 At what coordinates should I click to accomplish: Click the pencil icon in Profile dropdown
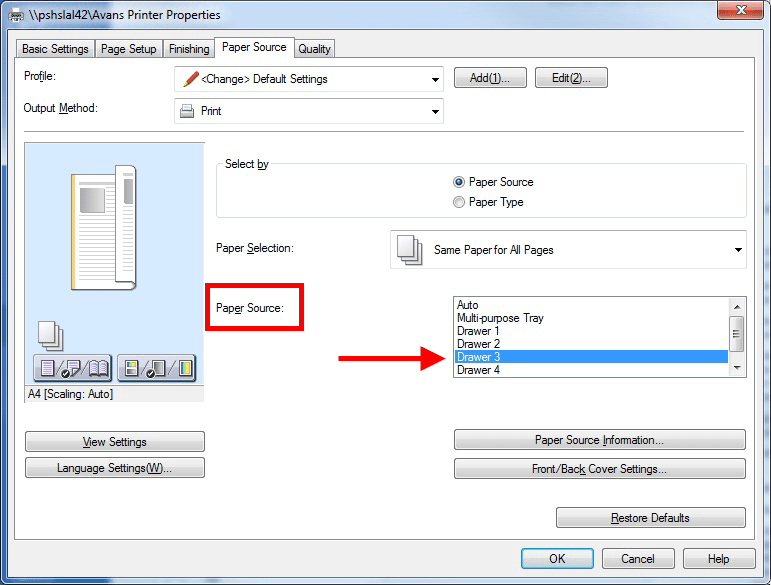coord(191,79)
